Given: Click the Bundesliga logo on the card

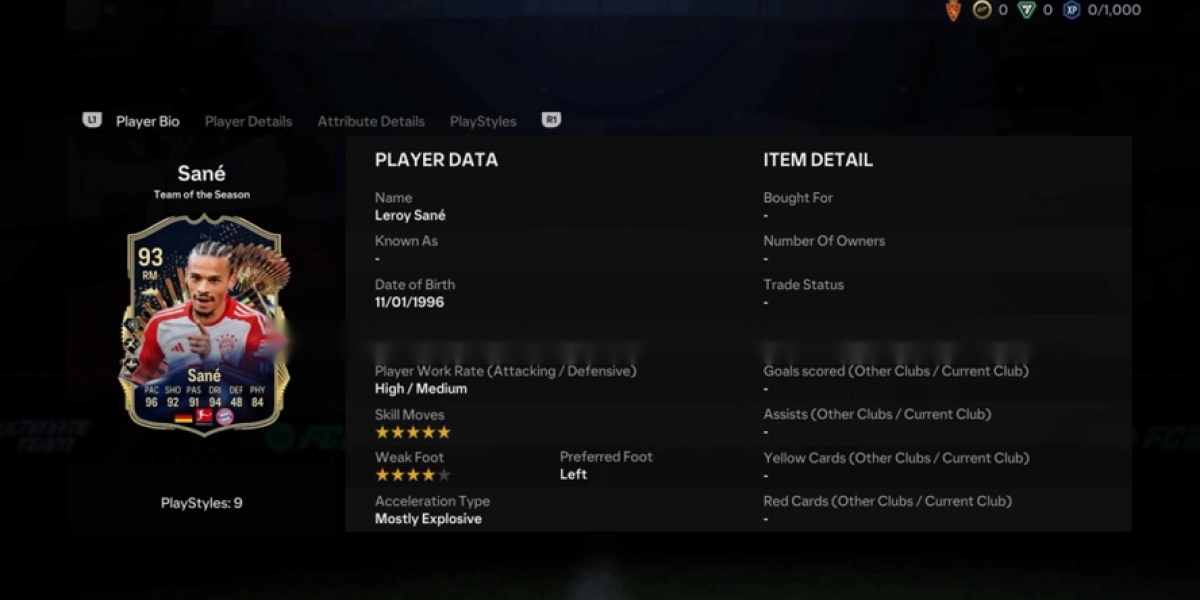Looking at the screenshot, I should [x=204, y=416].
